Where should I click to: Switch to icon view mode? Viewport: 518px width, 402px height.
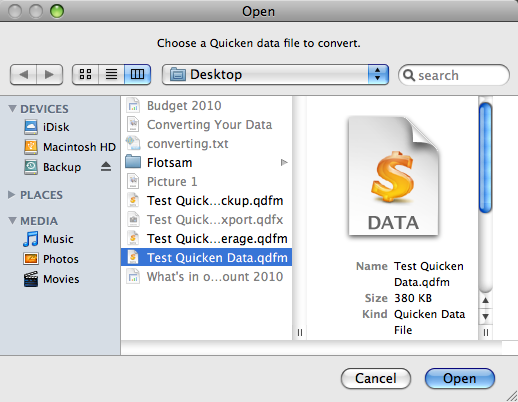point(85,74)
